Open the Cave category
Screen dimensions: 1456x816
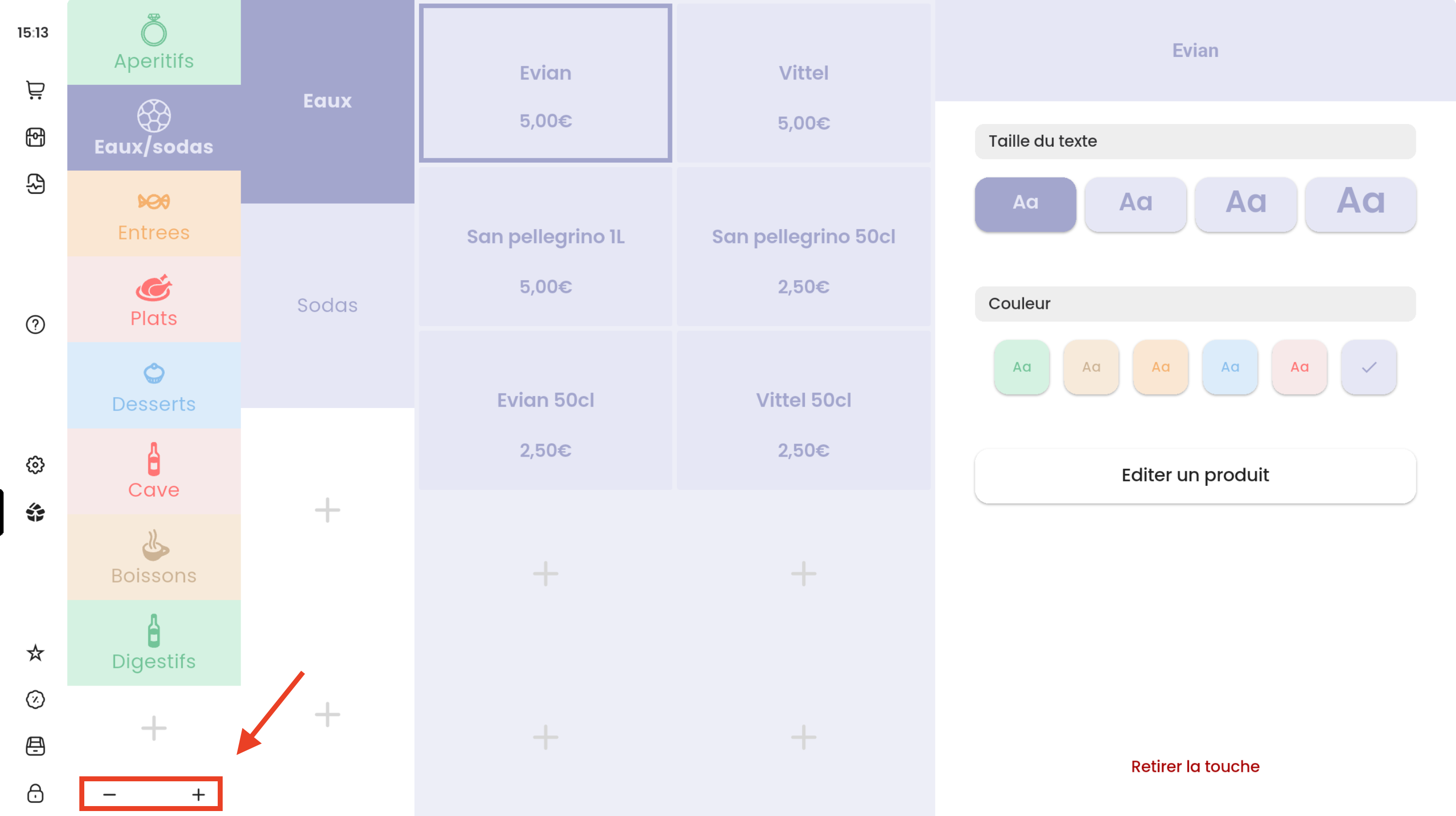pos(154,471)
